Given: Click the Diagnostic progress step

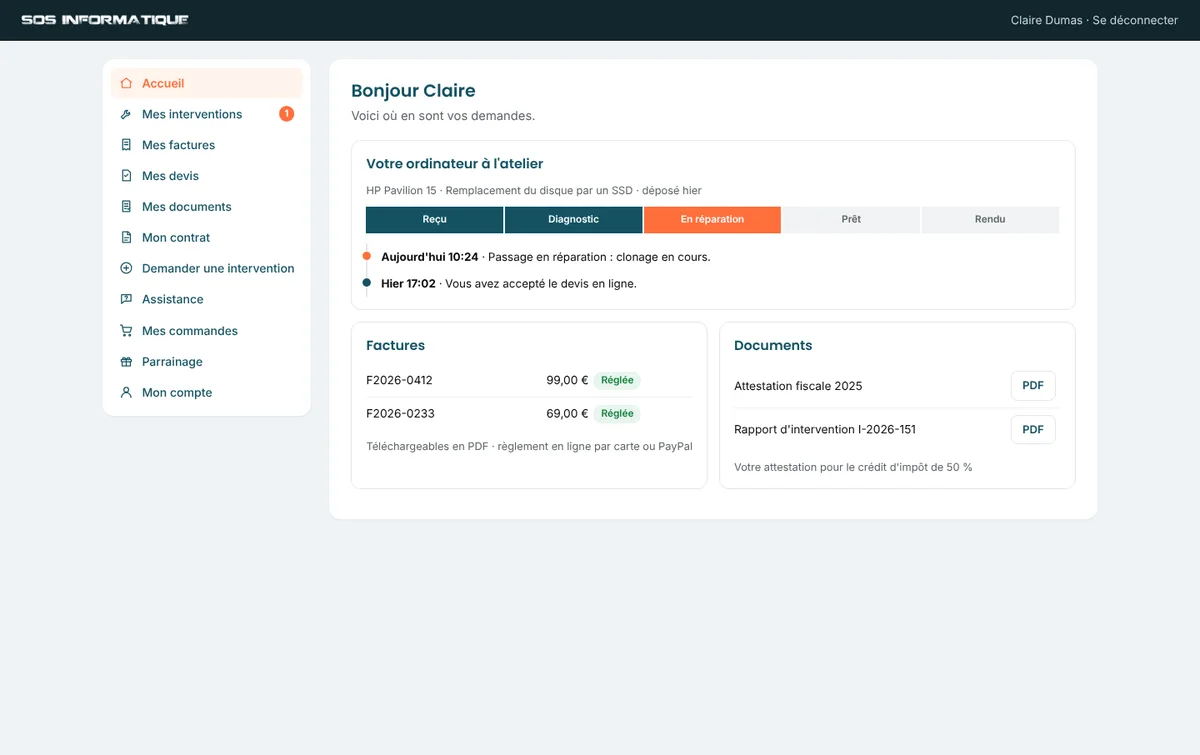Looking at the screenshot, I should (574, 219).
